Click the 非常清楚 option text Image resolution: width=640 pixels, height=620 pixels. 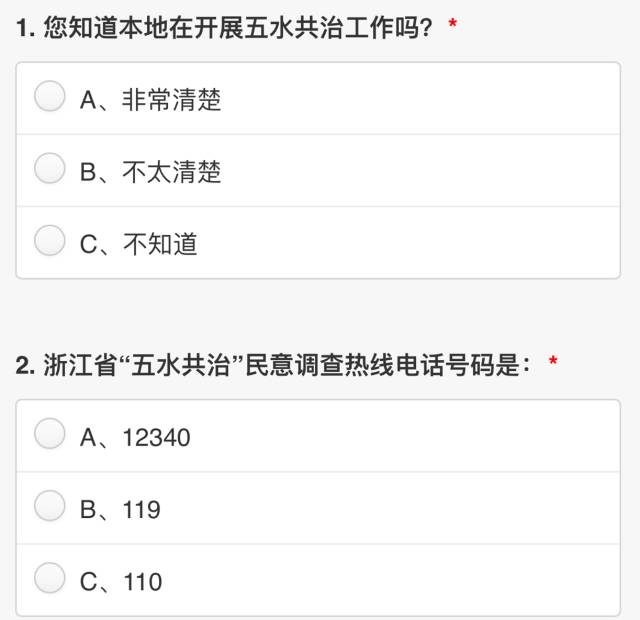(x=172, y=100)
